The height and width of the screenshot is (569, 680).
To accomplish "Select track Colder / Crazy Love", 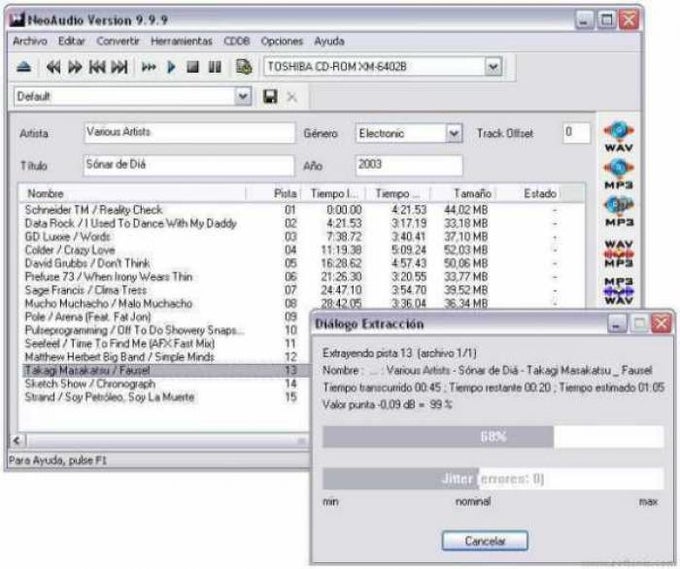I will click(x=70, y=250).
